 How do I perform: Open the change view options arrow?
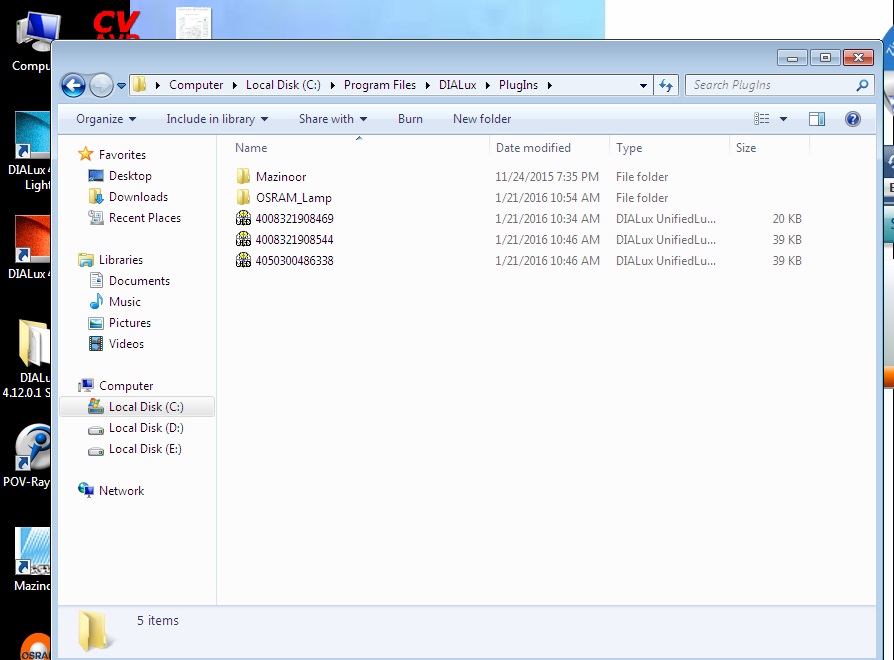(x=783, y=119)
